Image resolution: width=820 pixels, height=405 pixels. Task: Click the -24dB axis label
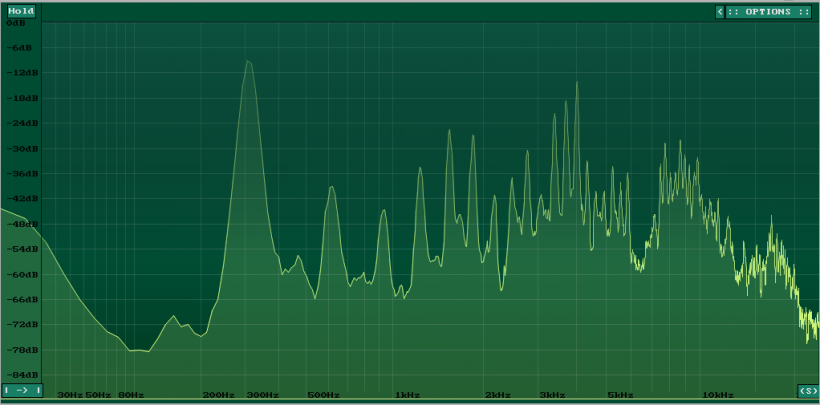(x=20, y=123)
